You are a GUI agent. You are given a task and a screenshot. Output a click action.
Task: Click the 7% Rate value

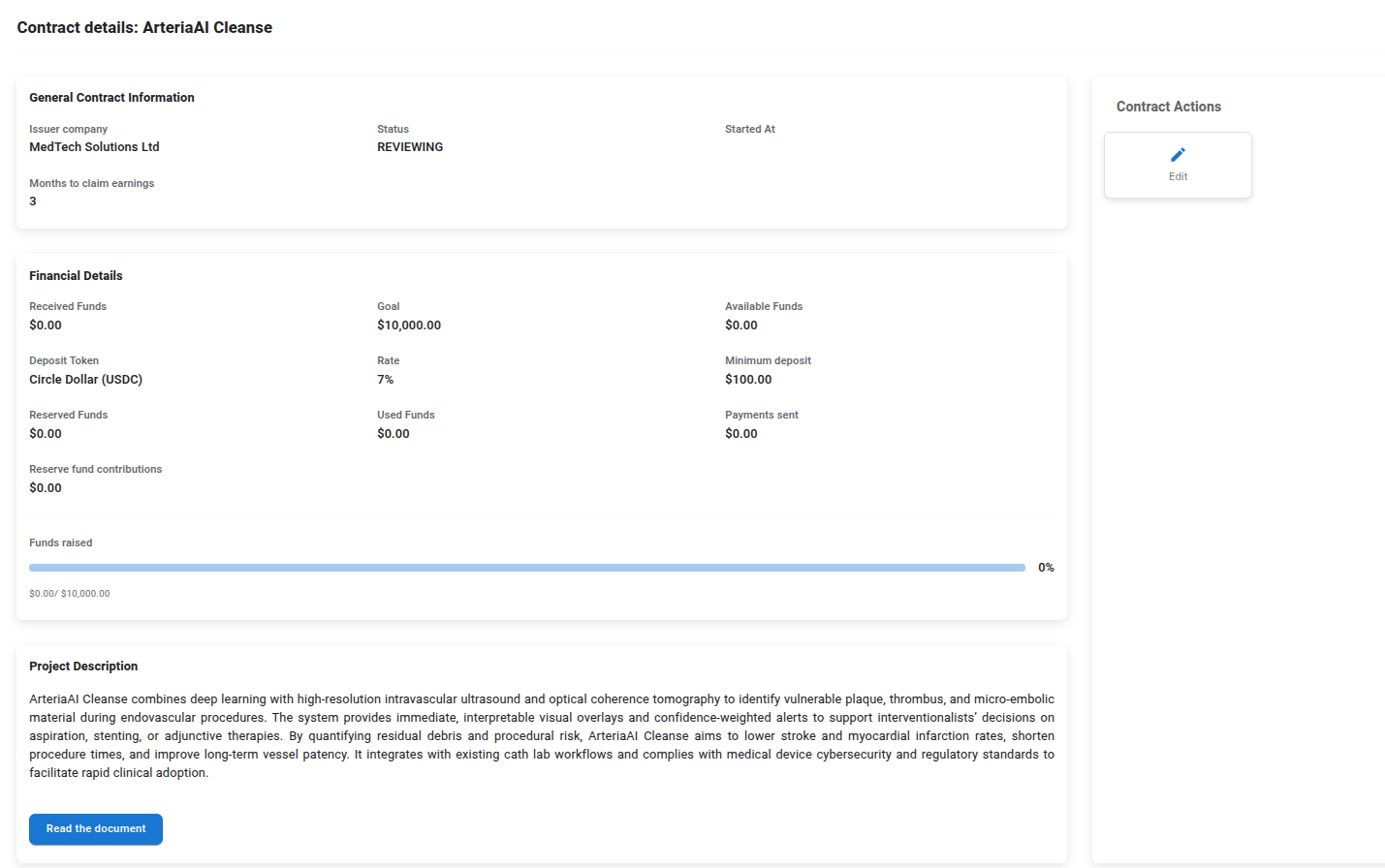click(x=385, y=380)
